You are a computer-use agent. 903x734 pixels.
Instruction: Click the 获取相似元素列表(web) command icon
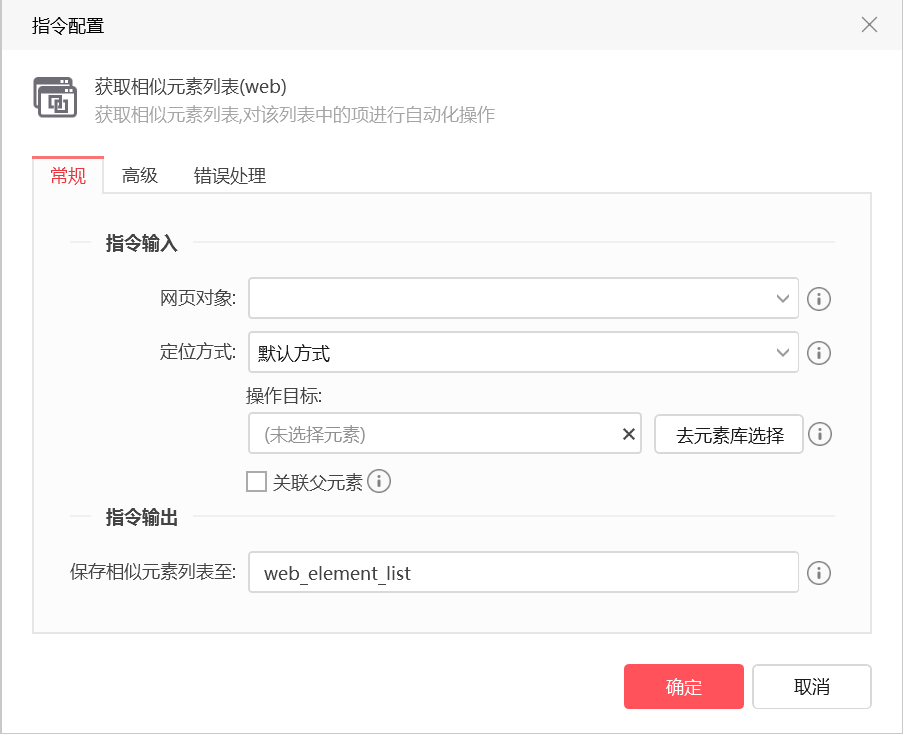click(x=55, y=97)
